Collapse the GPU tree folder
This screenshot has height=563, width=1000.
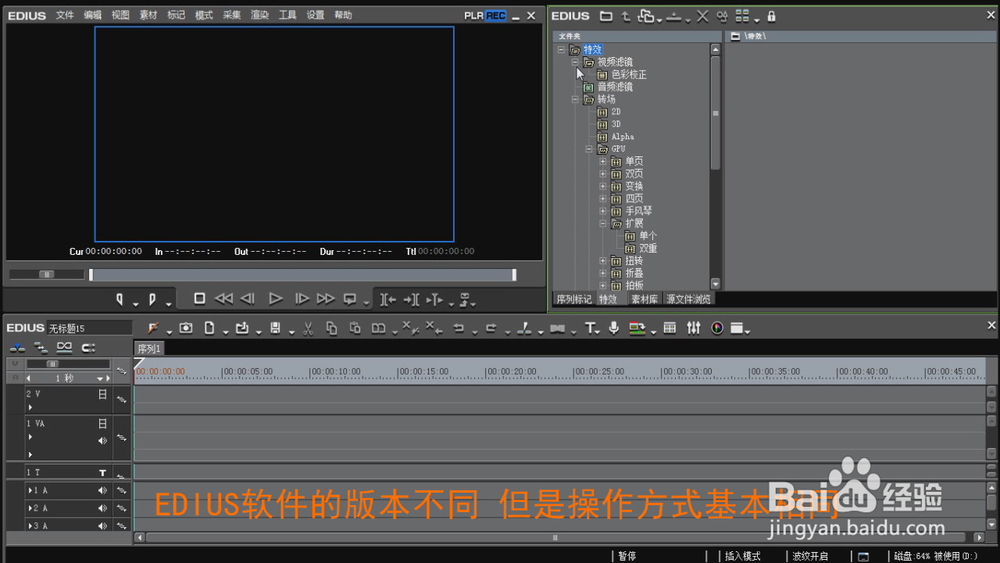point(589,149)
